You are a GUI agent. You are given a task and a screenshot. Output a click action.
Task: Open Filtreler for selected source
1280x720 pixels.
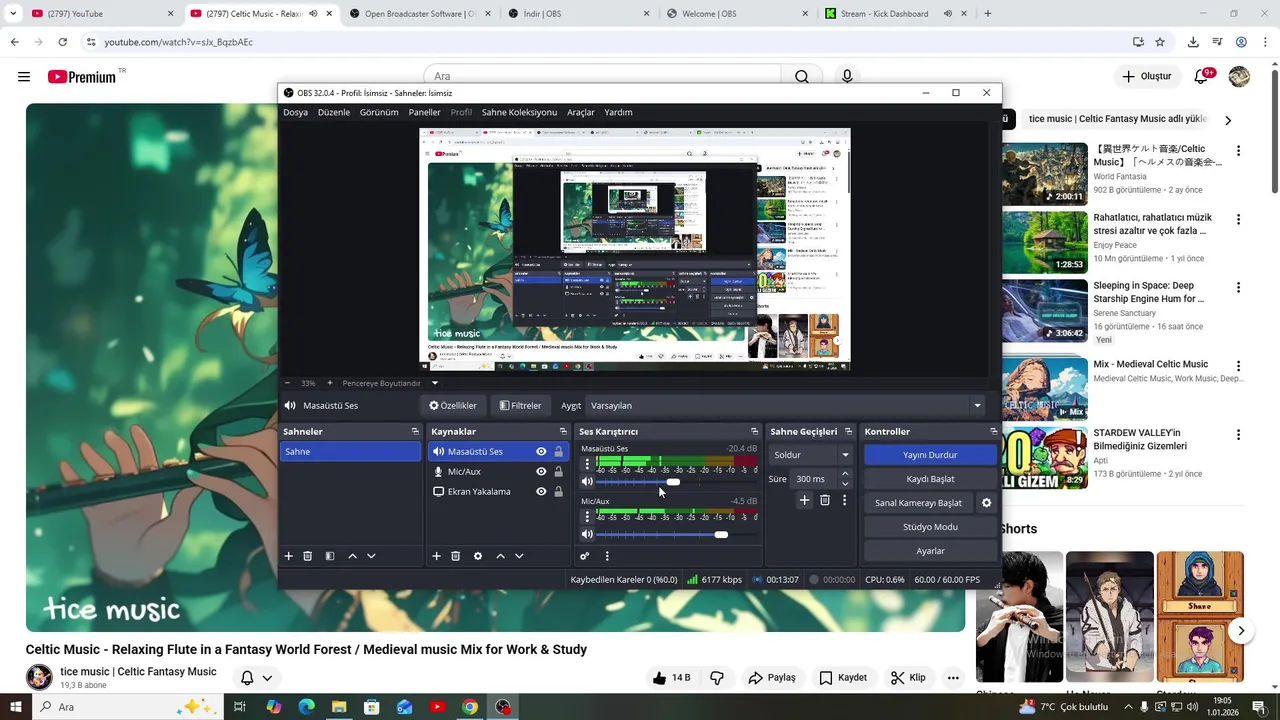click(x=520, y=406)
